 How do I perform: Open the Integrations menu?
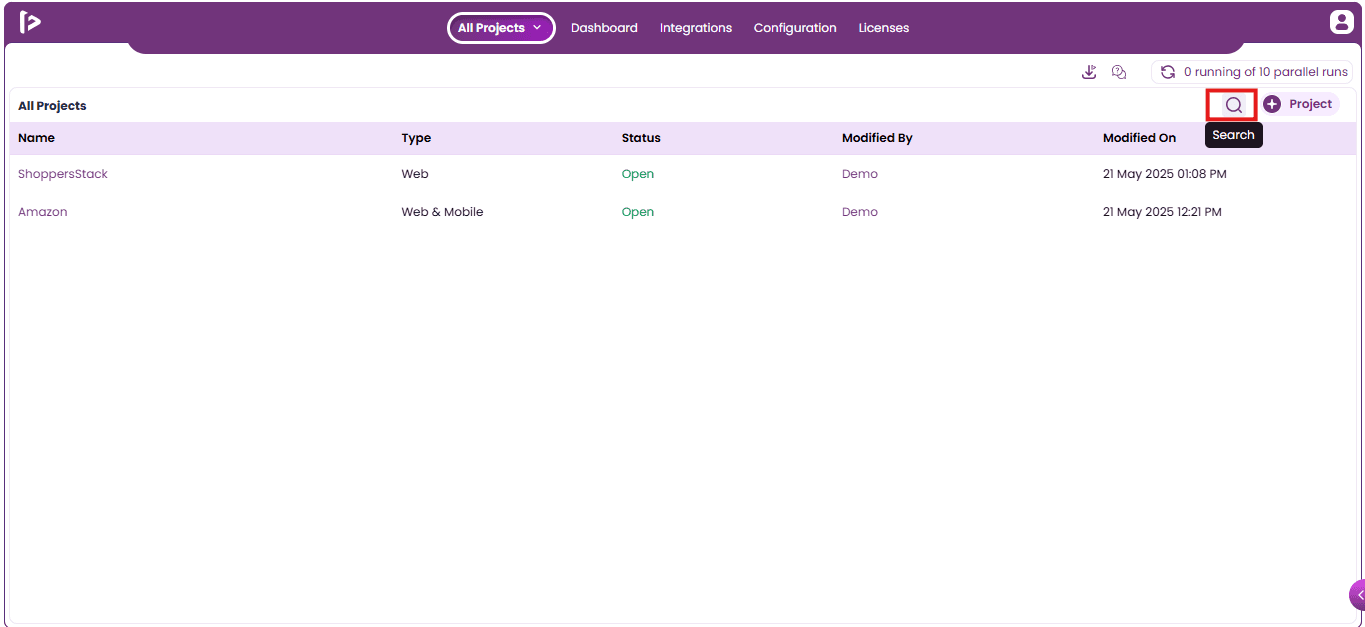696,28
